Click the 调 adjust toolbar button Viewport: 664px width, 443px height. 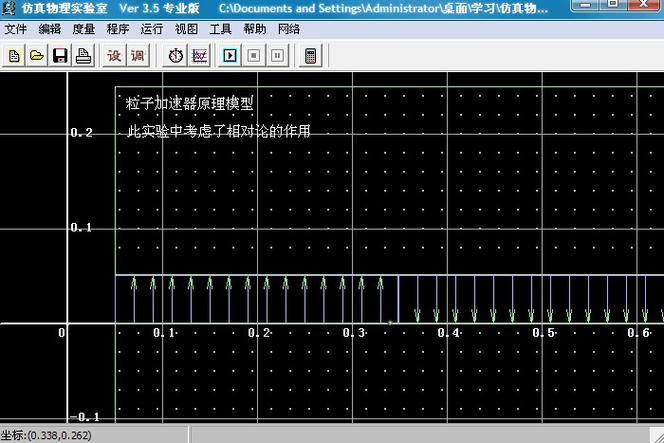(138, 55)
